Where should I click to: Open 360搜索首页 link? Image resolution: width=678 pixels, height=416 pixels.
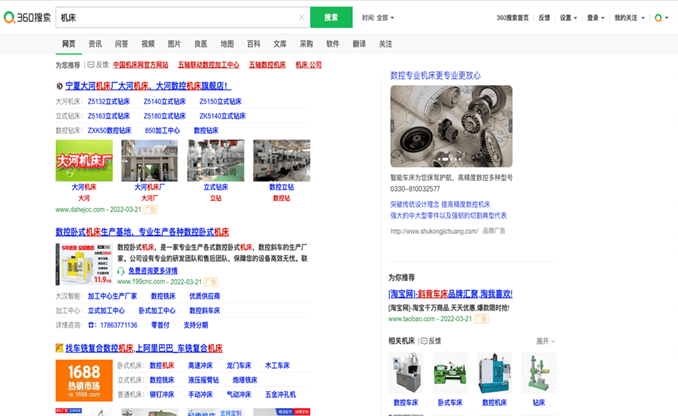512,18
